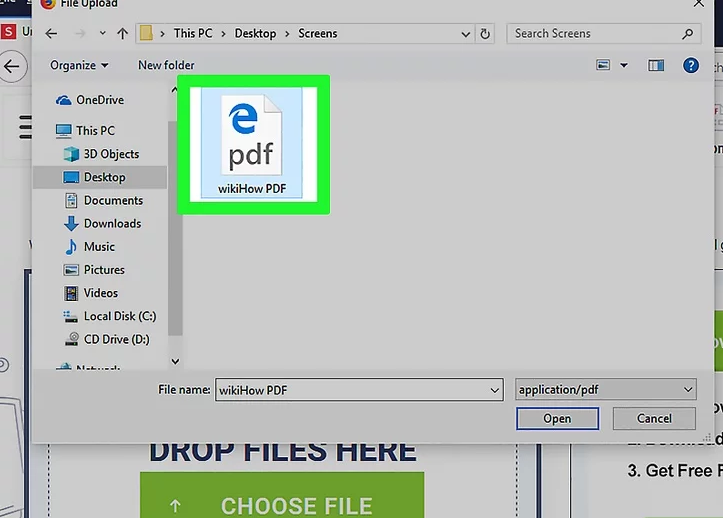723x518 pixels.
Task: Expand the address bar history dropdown
Action: coord(465,34)
